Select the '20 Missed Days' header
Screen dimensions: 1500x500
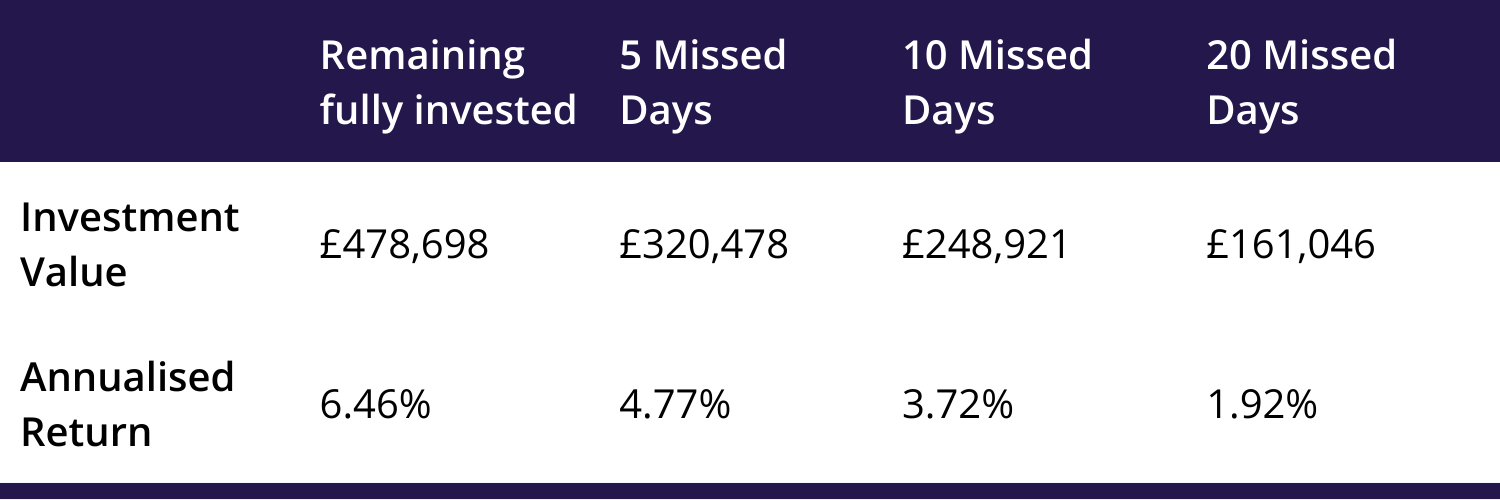click(1301, 83)
